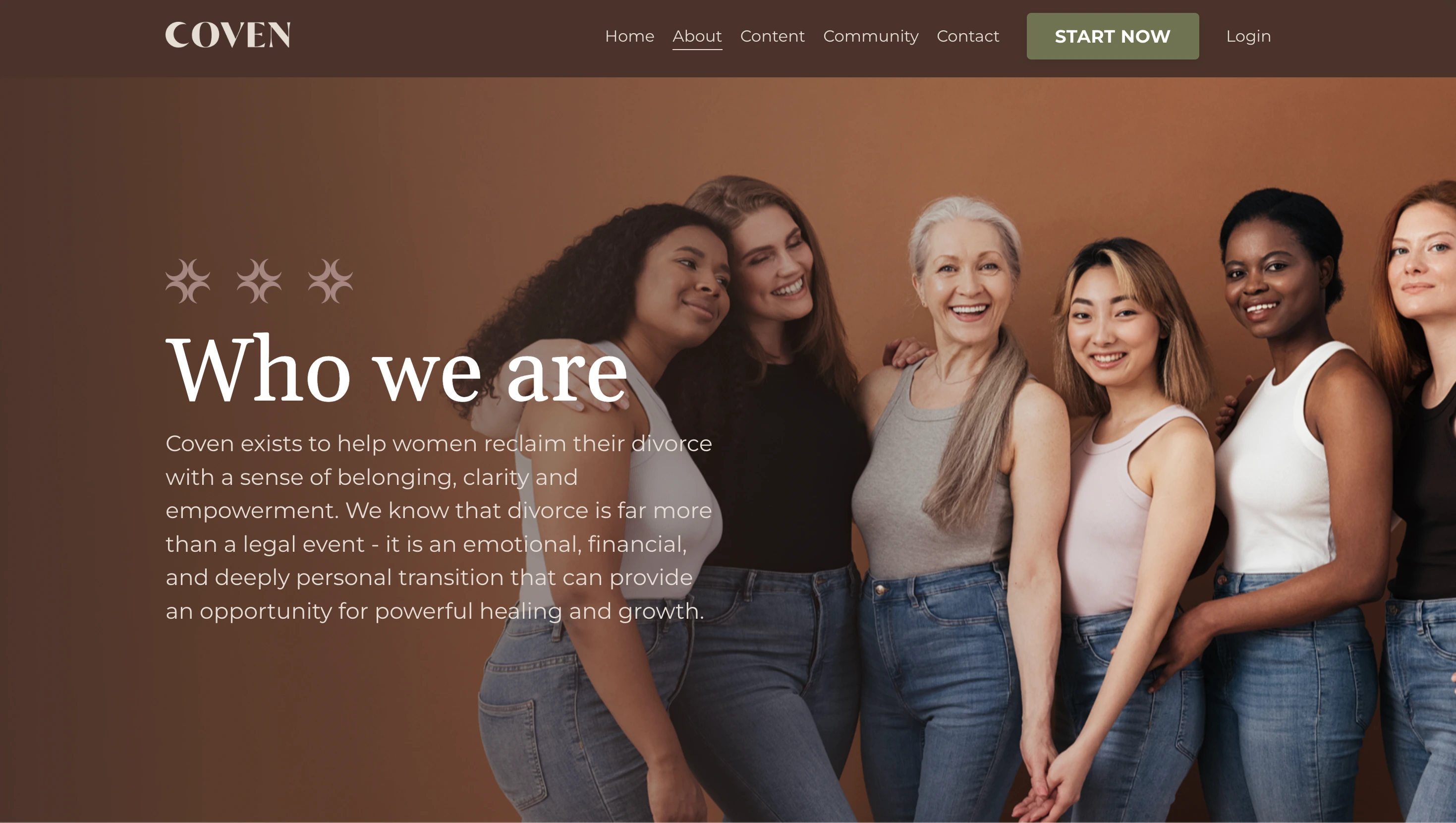
Task: Click the green START NOW button
Action: tap(1113, 36)
